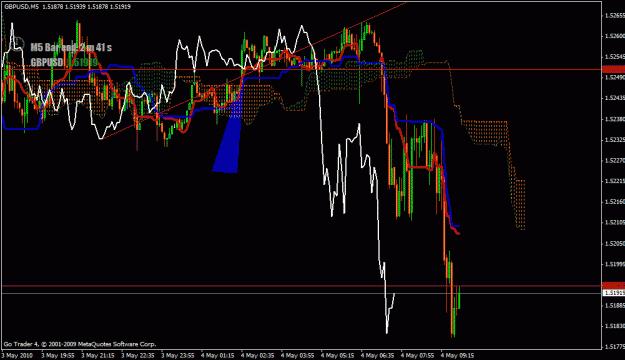Image resolution: width=625 pixels, height=360 pixels.
Task: Select the rising red diagonal trend line
Action: click(255, 70)
